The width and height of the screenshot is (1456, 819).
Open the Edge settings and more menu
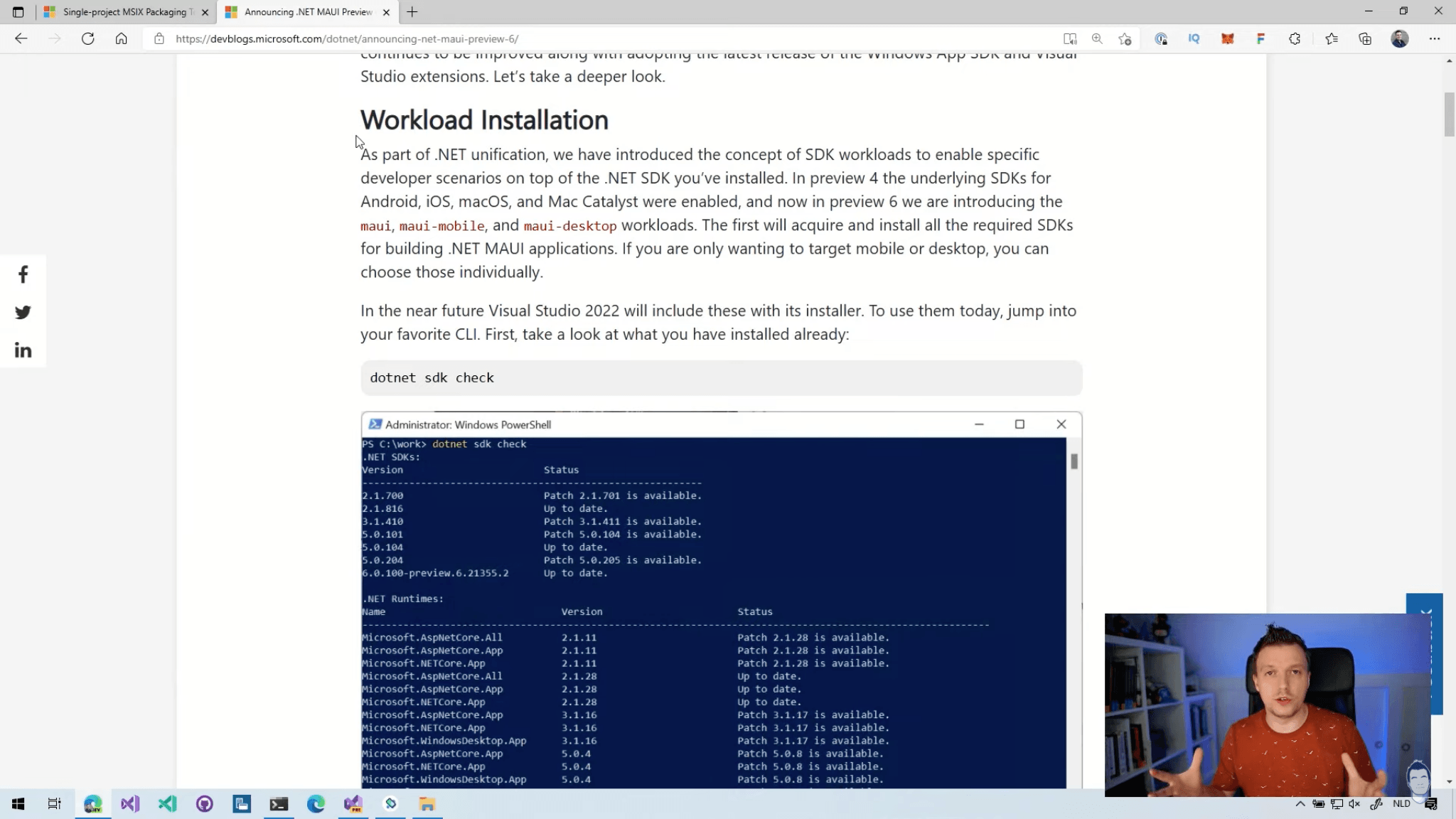pyautogui.click(x=1435, y=39)
